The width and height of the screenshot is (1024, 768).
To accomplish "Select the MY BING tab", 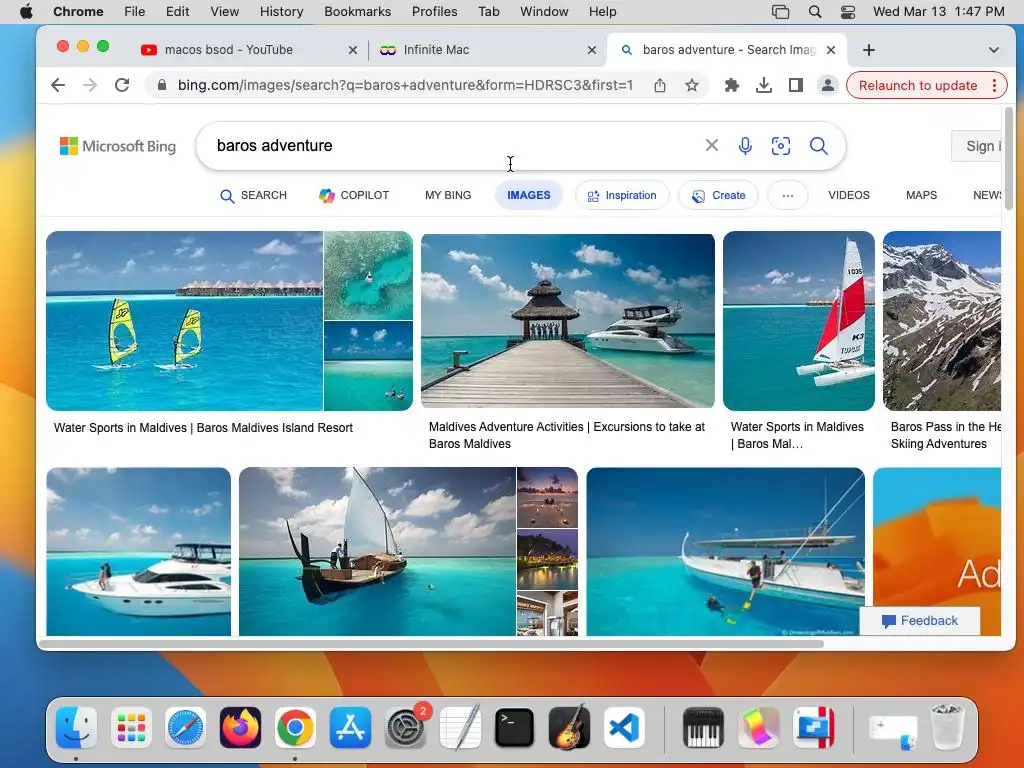I will (x=448, y=195).
